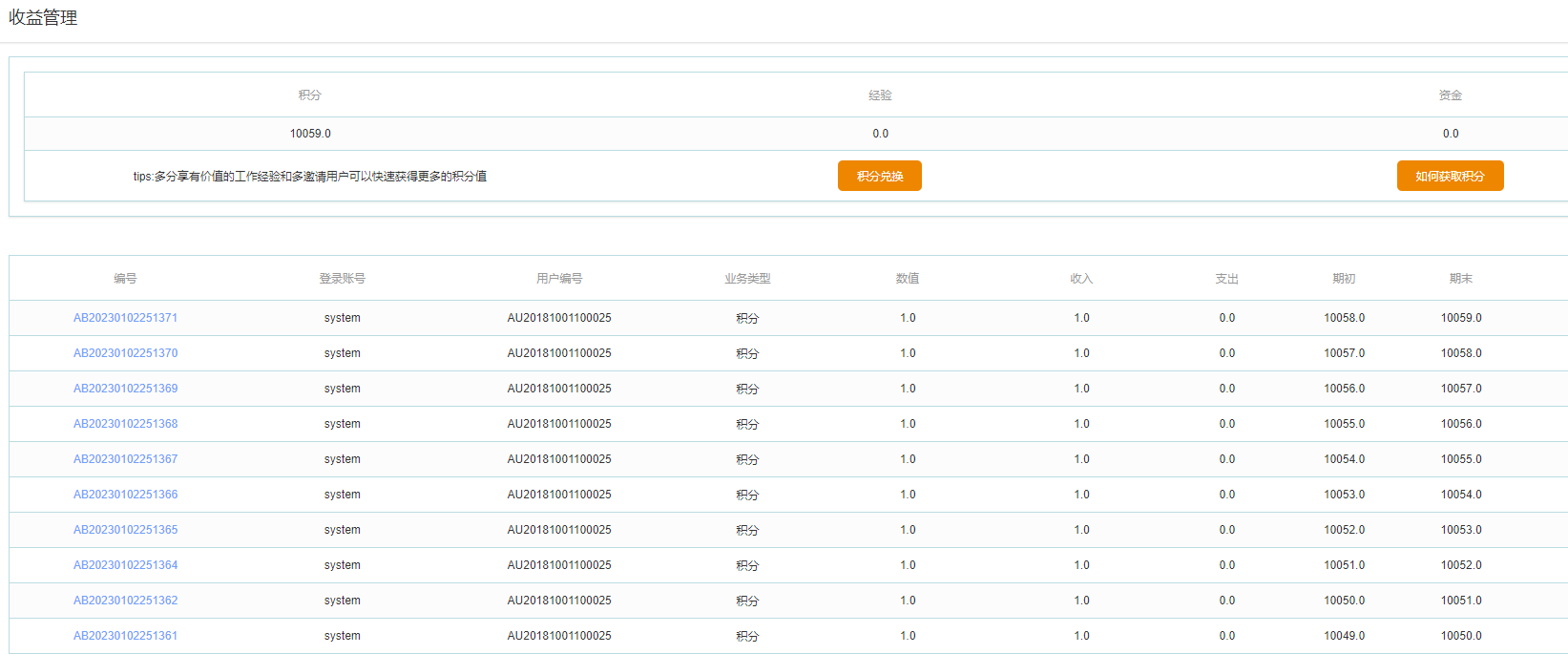1568x654 pixels.
Task: Click the 期初 column header
Action: pyautogui.click(x=1344, y=279)
